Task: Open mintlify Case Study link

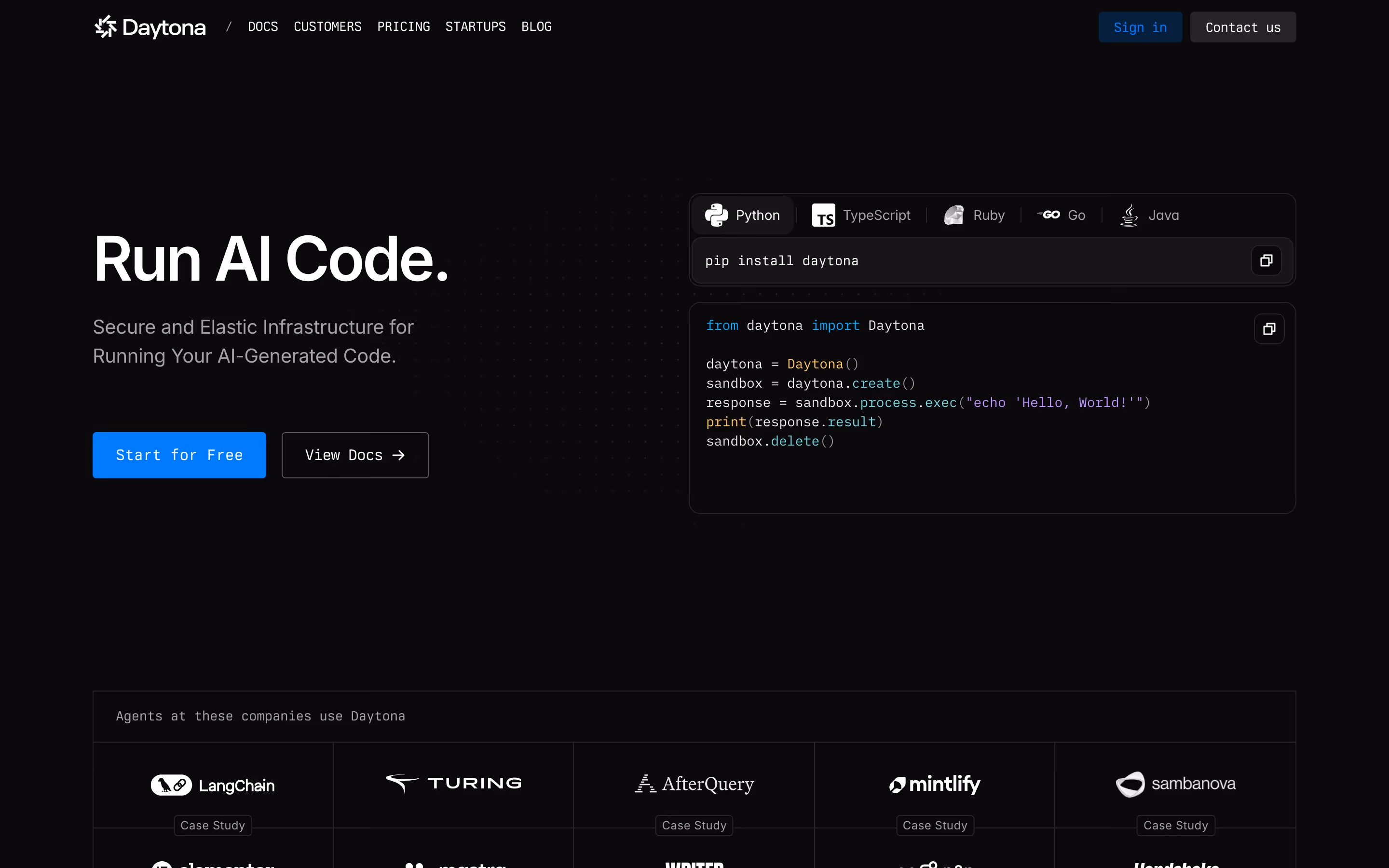Action: (x=934, y=826)
